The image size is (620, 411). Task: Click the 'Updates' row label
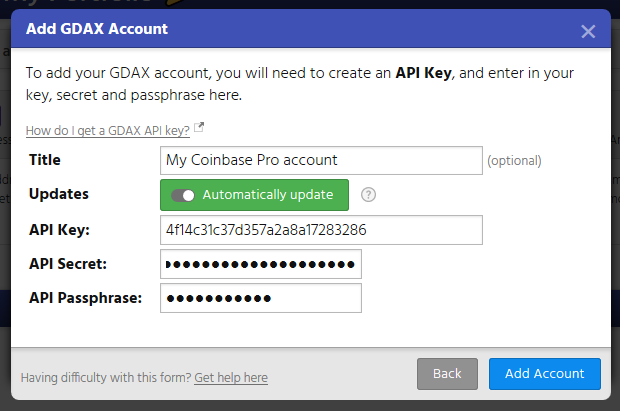click(x=59, y=194)
